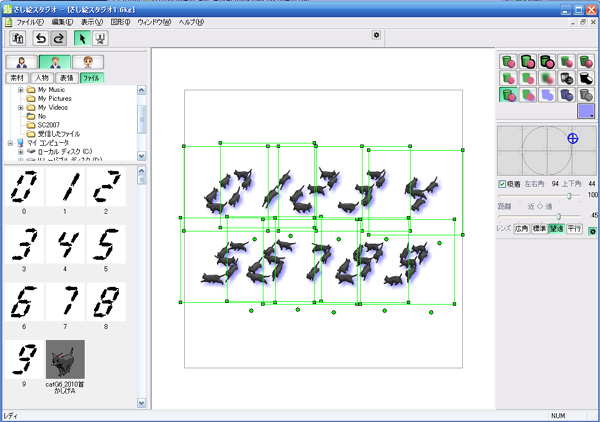The width and height of the screenshot is (600, 422).
Task: Select the cat image thumbnail
Action: [x=65, y=359]
